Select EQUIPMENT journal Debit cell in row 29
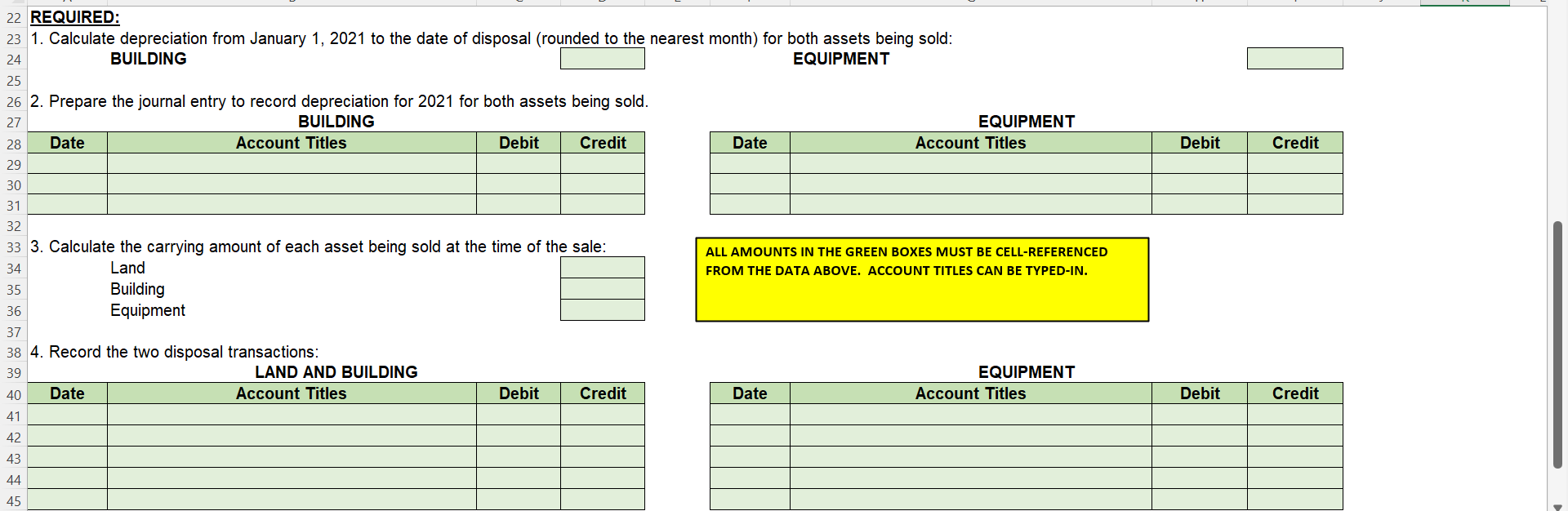1568x511 pixels. [x=1200, y=164]
